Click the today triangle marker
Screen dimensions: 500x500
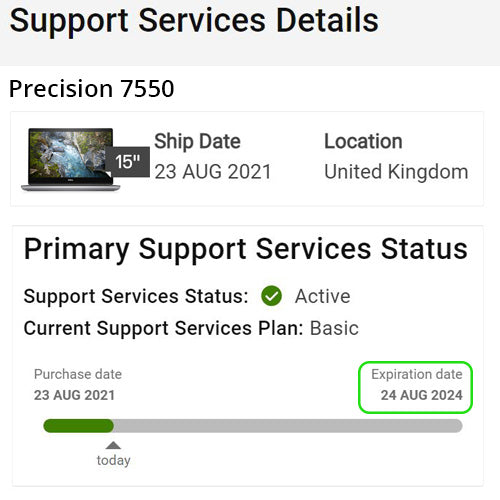coord(113,445)
